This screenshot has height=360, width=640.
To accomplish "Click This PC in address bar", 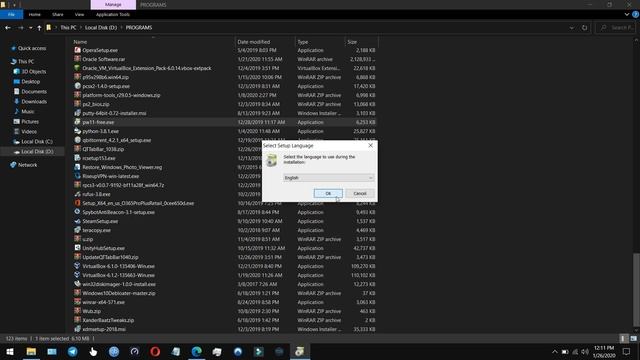I will pos(68,27).
